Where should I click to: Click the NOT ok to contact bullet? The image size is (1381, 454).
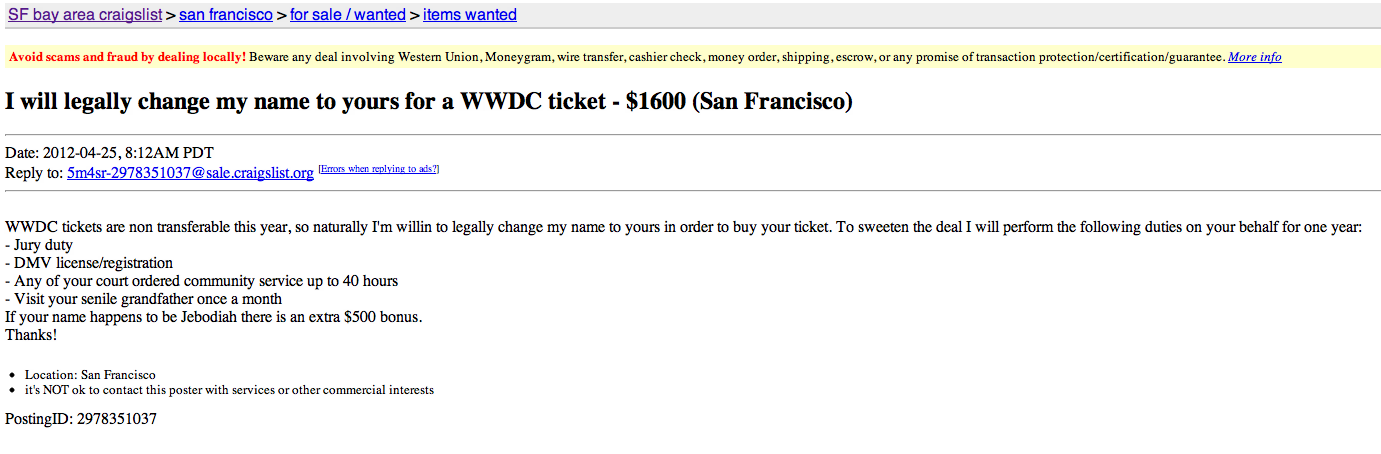click(x=229, y=390)
